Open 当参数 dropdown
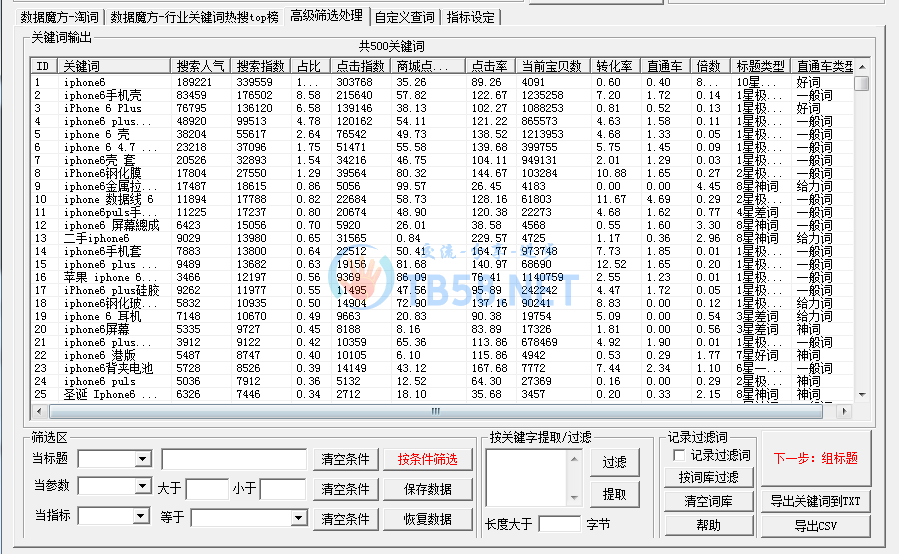 click(143, 486)
